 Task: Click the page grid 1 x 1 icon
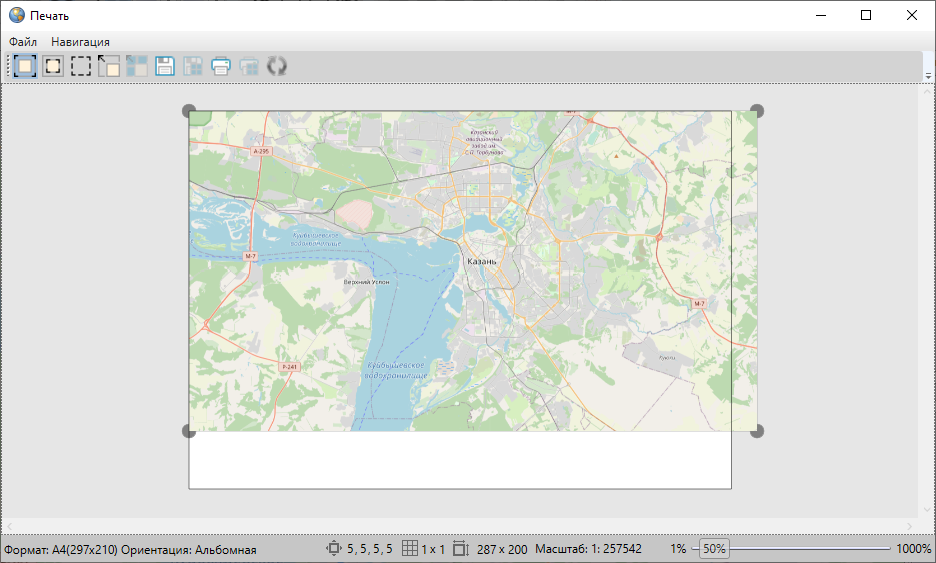(409, 549)
